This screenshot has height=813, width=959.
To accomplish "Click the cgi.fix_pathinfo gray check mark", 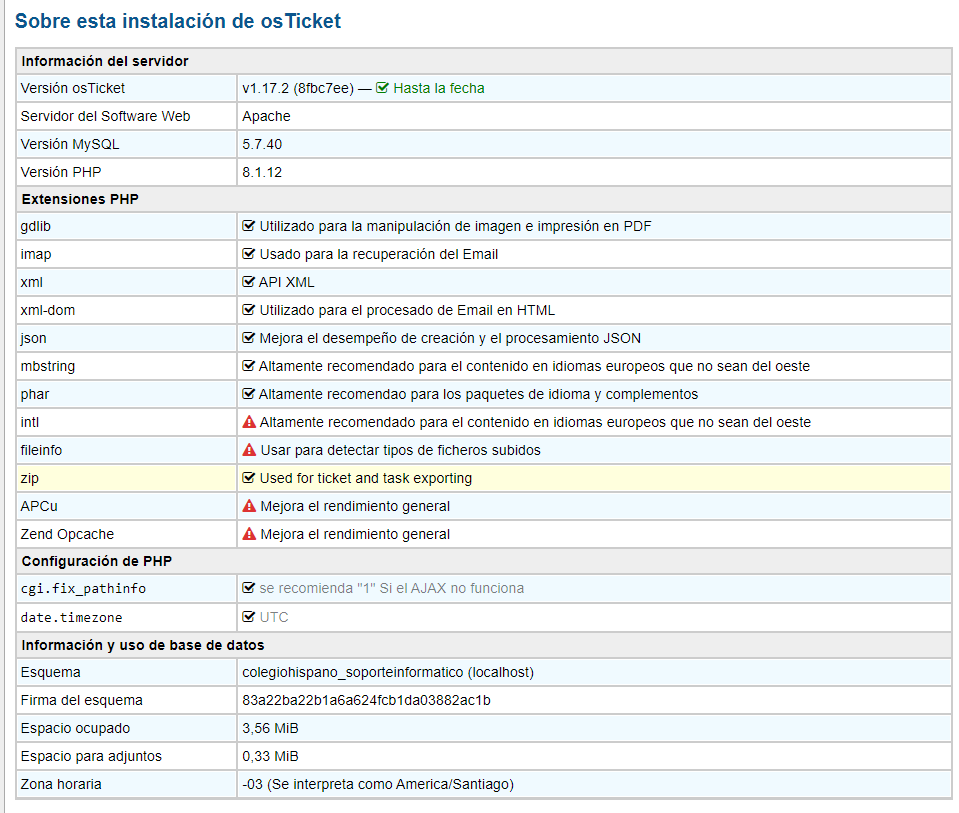I will (x=249, y=588).
